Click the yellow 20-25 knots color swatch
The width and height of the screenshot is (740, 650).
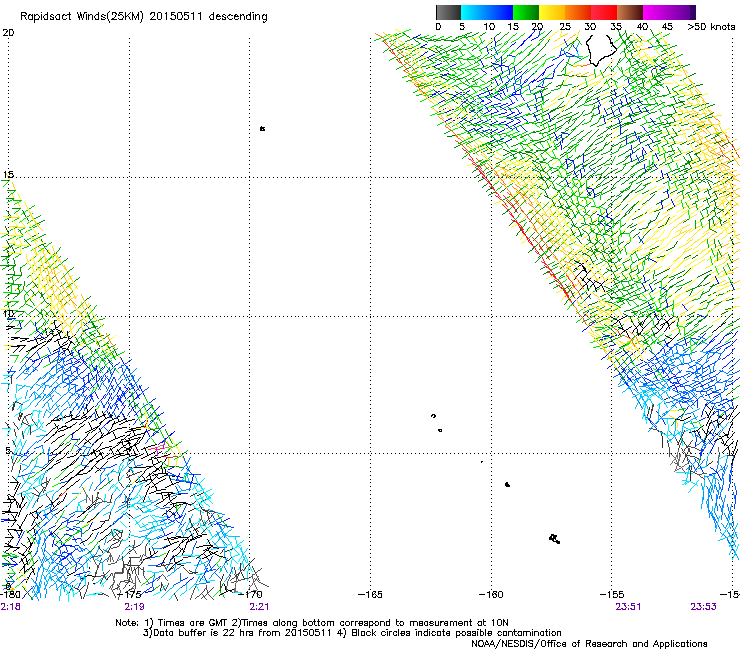click(x=552, y=12)
